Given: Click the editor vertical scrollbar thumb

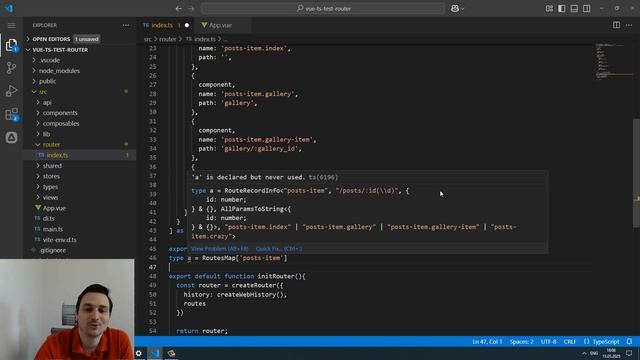Looking at the screenshot, I should [636, 173].
